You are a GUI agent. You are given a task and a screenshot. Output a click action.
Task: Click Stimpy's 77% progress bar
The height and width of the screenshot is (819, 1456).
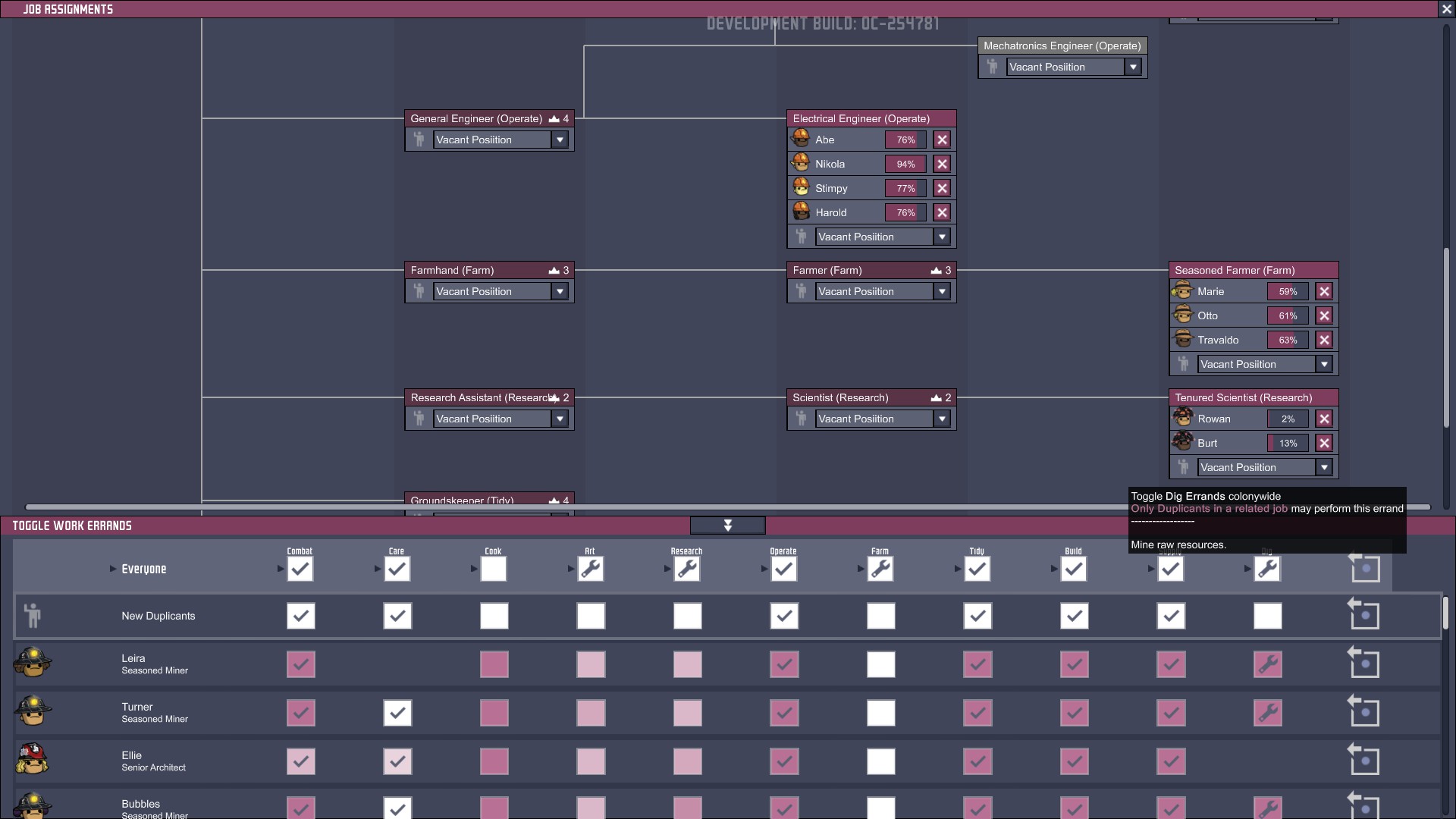point(905,188)
